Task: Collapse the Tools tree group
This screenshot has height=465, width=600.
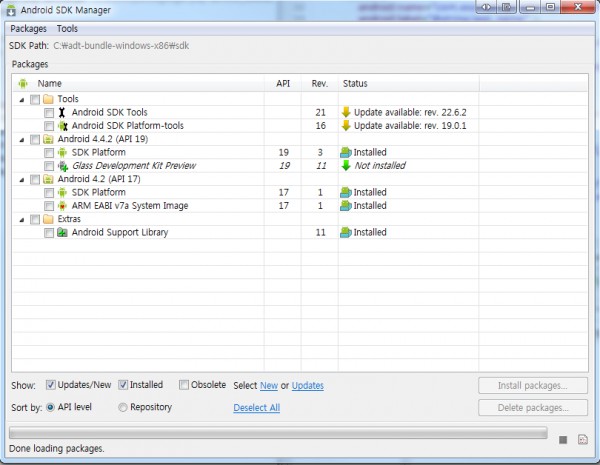Action: tap(22, 100)
